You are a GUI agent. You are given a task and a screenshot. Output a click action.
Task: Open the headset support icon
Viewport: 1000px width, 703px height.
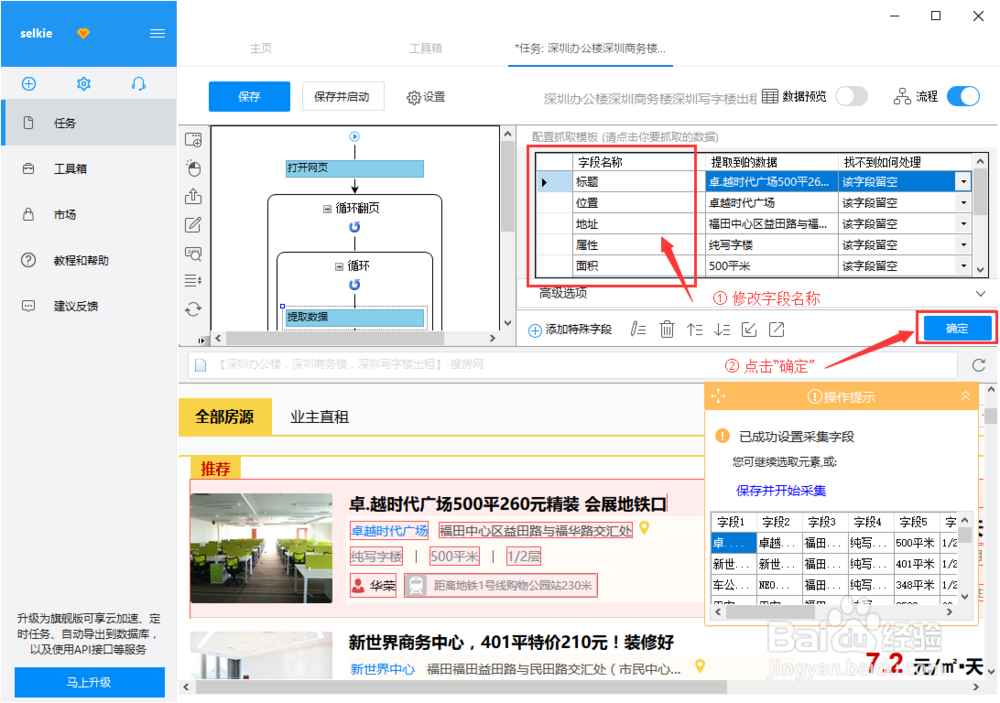138,84
